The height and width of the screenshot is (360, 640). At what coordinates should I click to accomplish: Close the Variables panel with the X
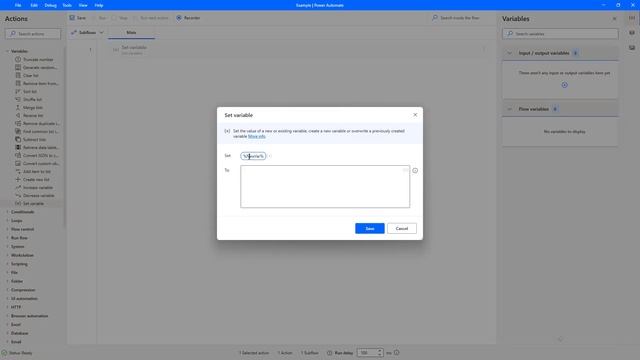614,19
